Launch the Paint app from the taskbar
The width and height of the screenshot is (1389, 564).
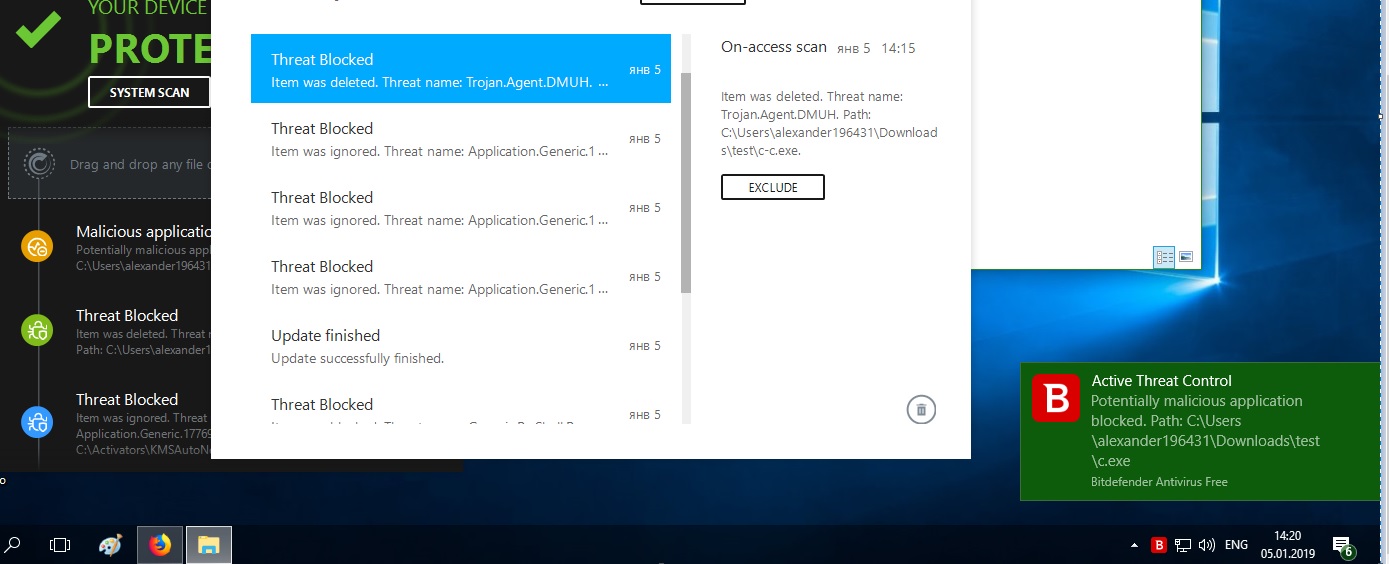(x=111, y=545)
